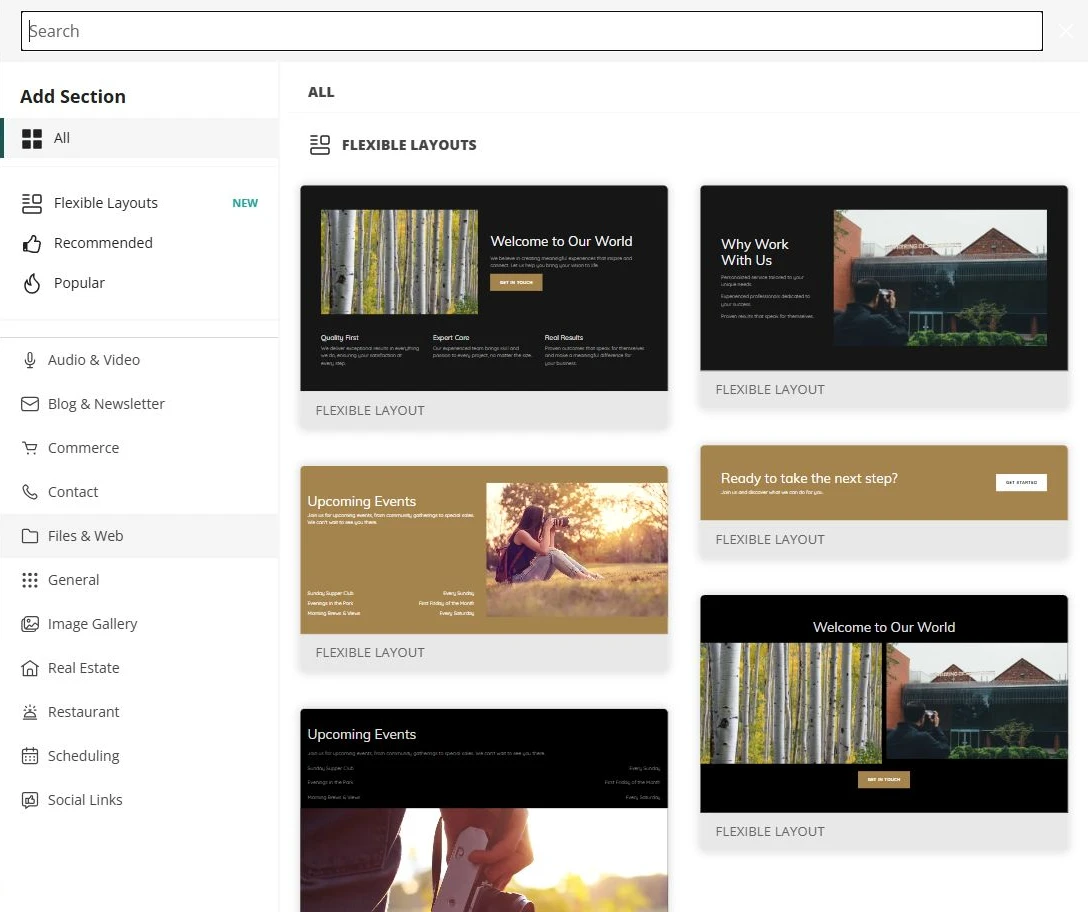Viewport: 1088px width, 912px height.
Task: Browse Scheduling sections
Action: pos(83,756)
